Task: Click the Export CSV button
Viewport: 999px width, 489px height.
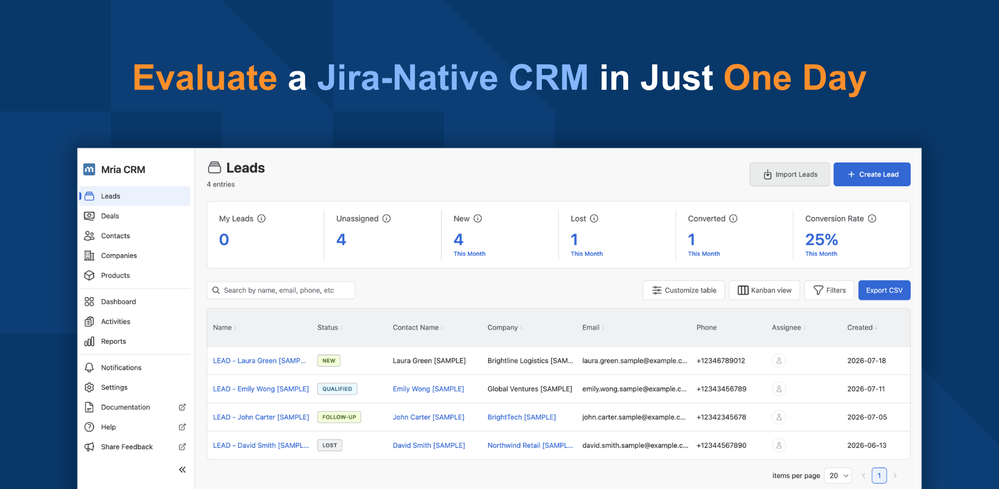Action: click(884, 290)
